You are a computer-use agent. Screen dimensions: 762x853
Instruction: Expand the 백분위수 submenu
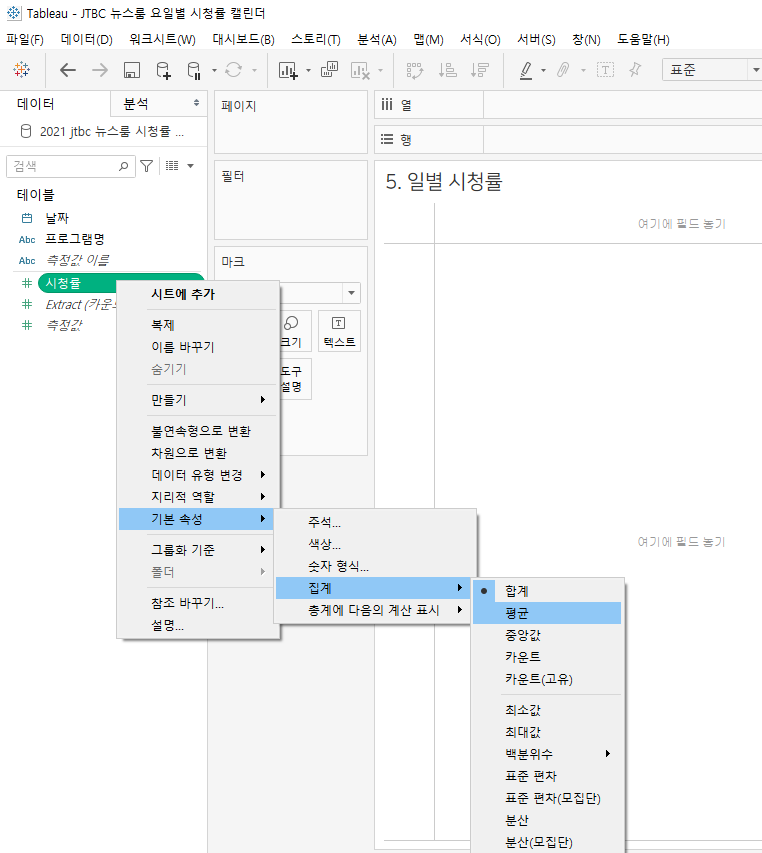(x=548, y=754)
